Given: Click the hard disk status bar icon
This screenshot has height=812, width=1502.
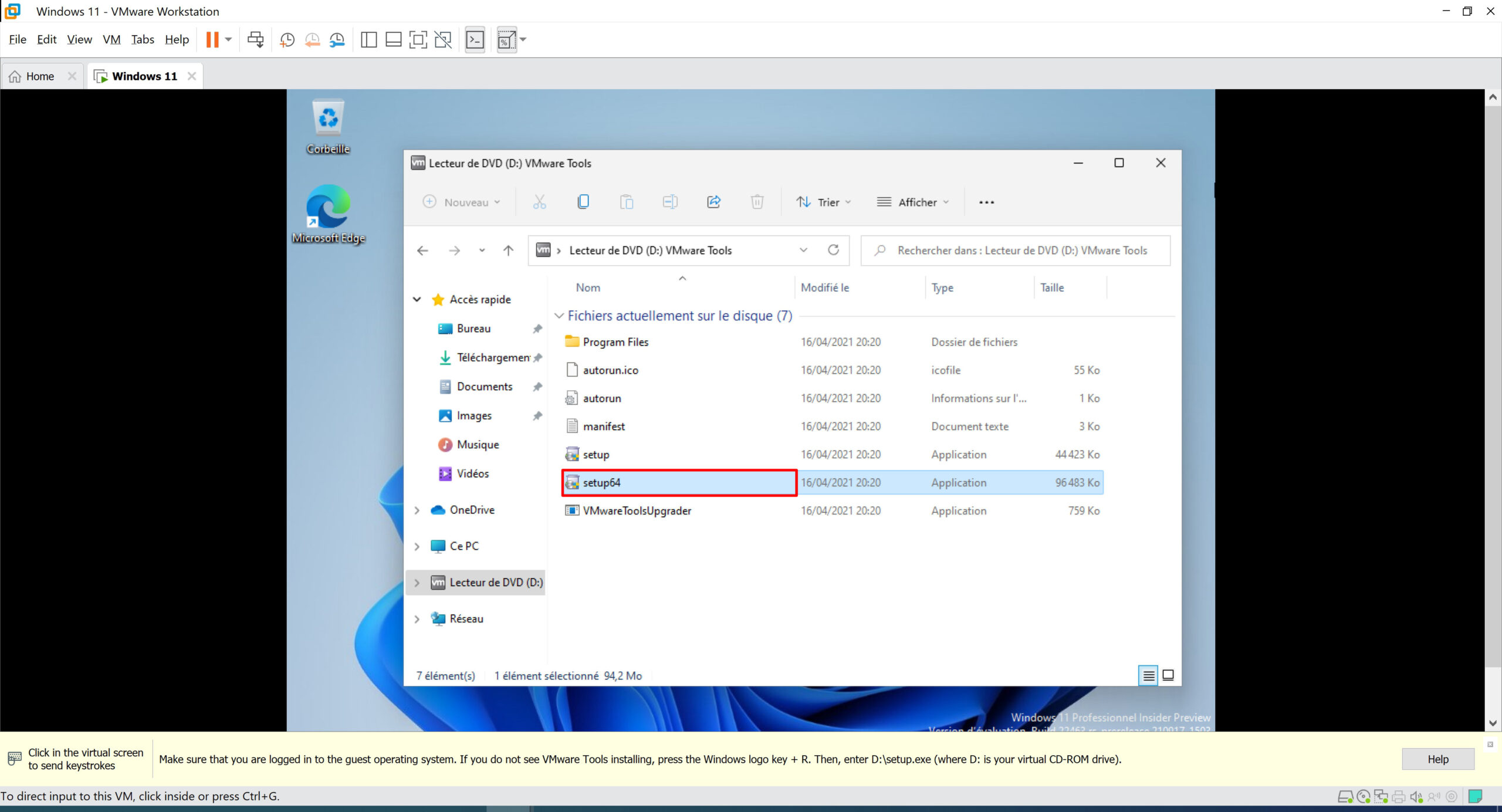Looking at the screenshot, I should pos(1345,796).
